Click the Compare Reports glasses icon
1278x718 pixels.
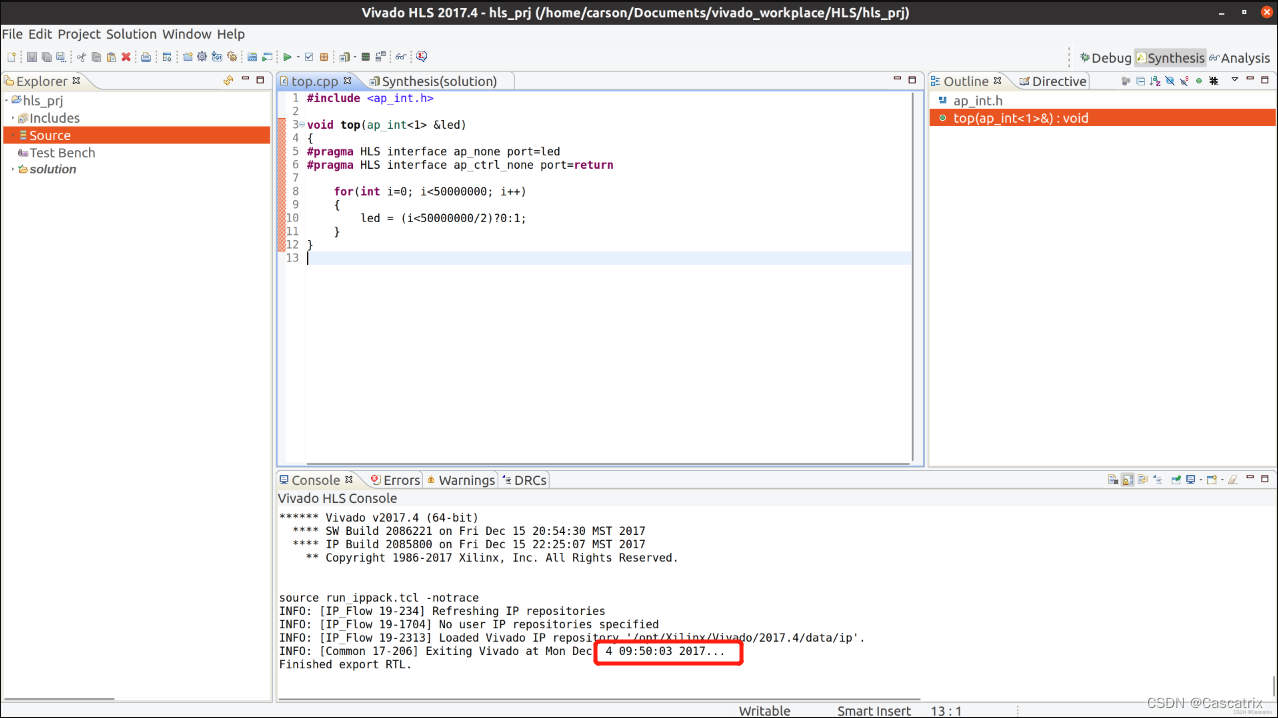click(x=399, y=57)
